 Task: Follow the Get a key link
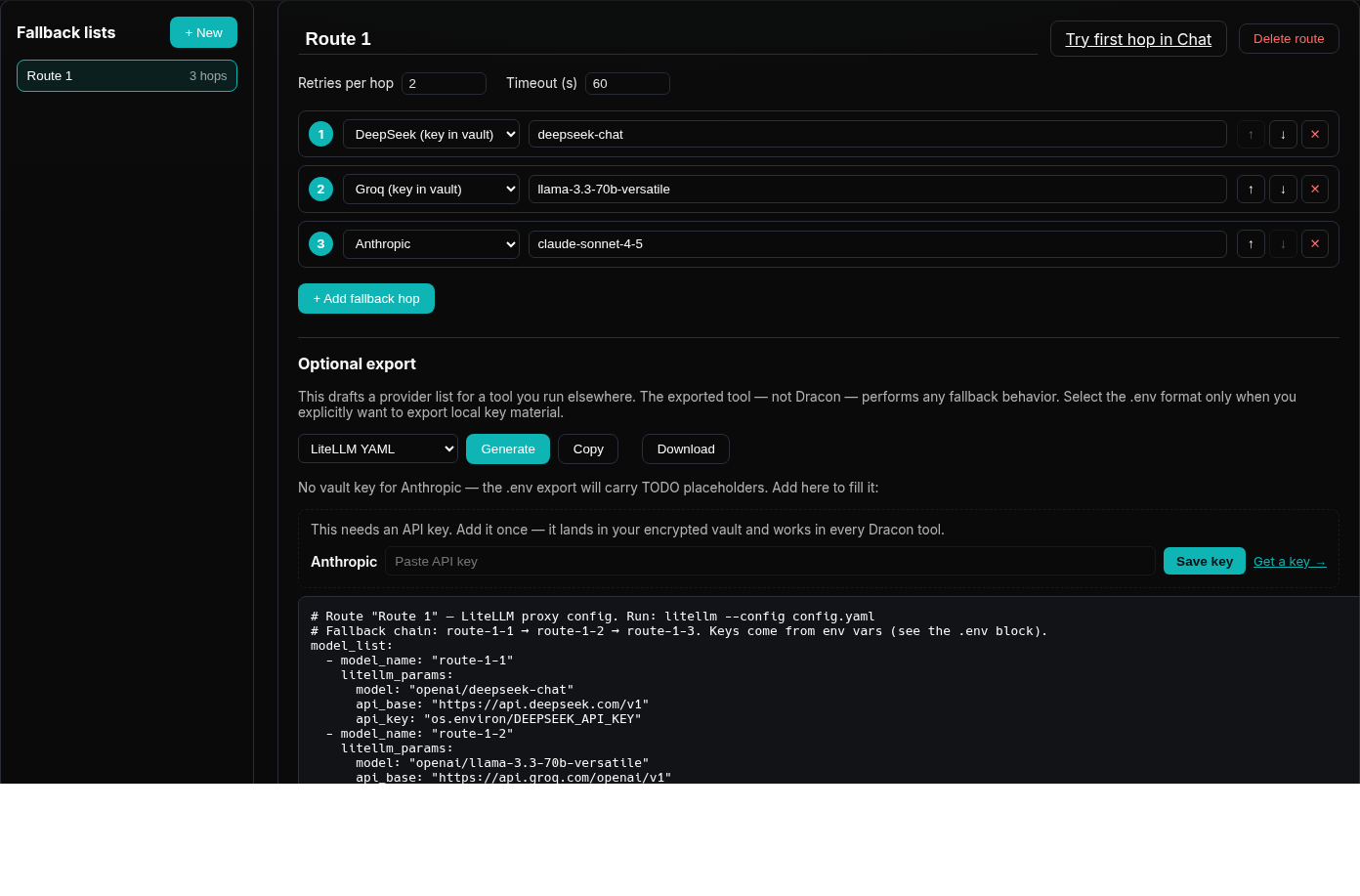coord(1290,561)
